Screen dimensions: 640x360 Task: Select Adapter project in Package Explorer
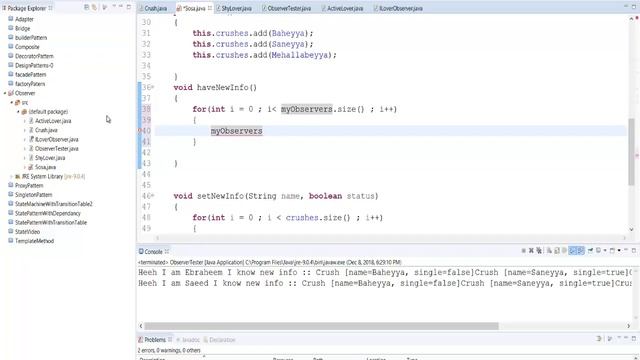tap(24, 19)
